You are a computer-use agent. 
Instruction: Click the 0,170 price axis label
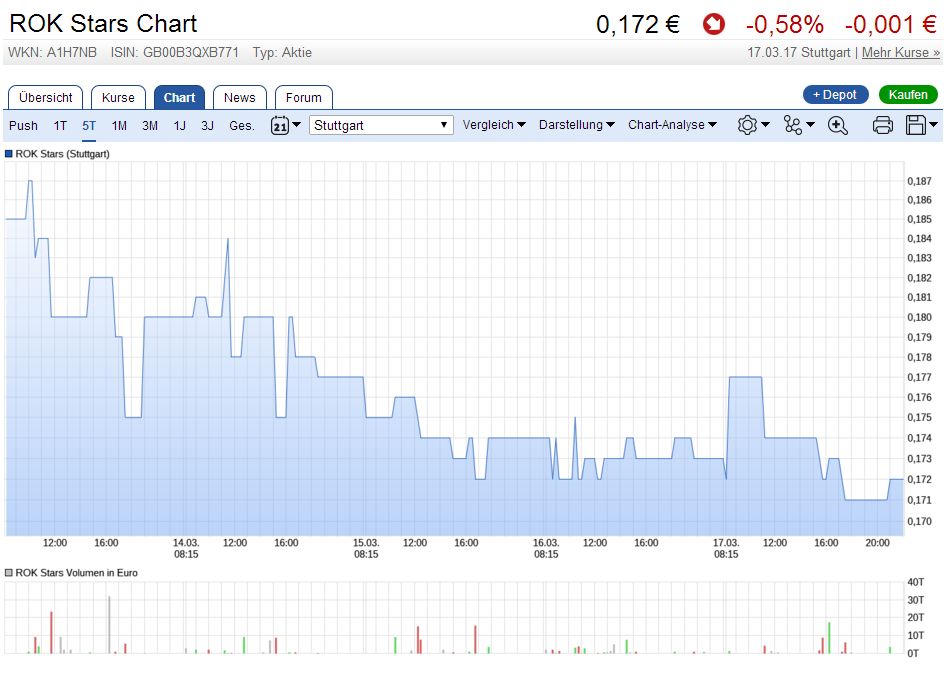click(x=919, y=521)
